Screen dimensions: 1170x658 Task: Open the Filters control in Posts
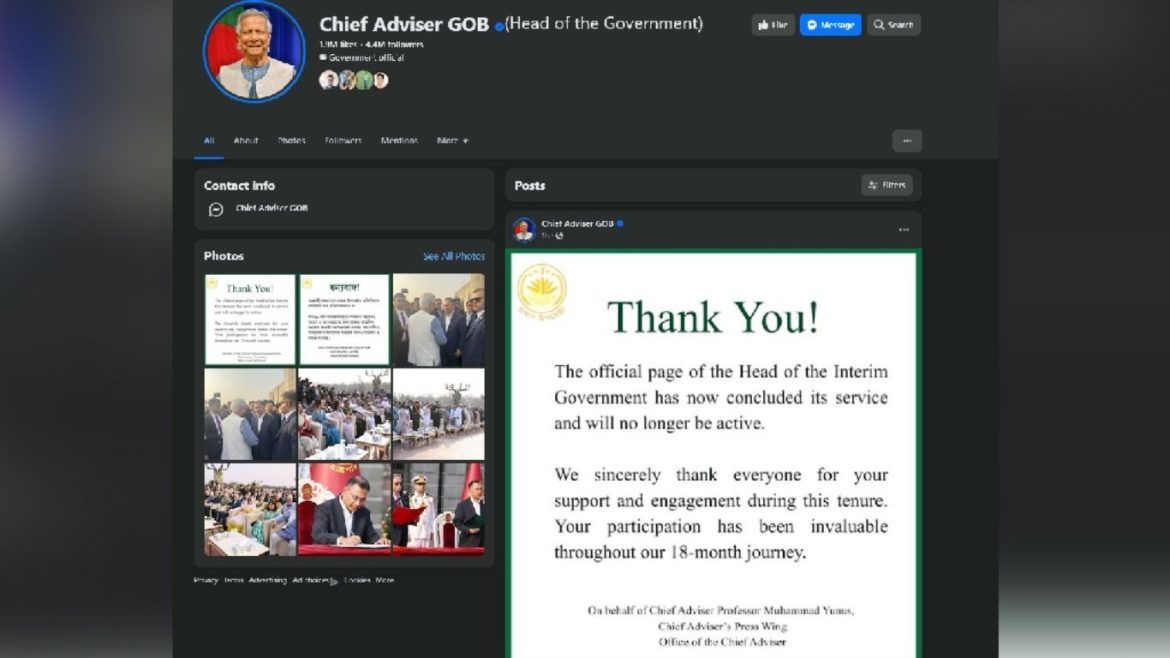pos(887,185)
